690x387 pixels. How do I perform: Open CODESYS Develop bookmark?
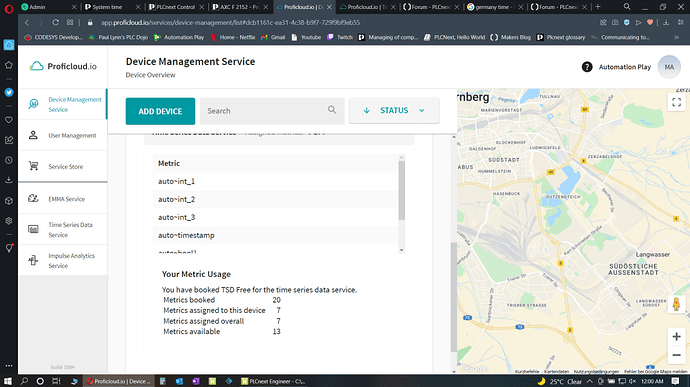pyautogui.click(x=54, y=37)
